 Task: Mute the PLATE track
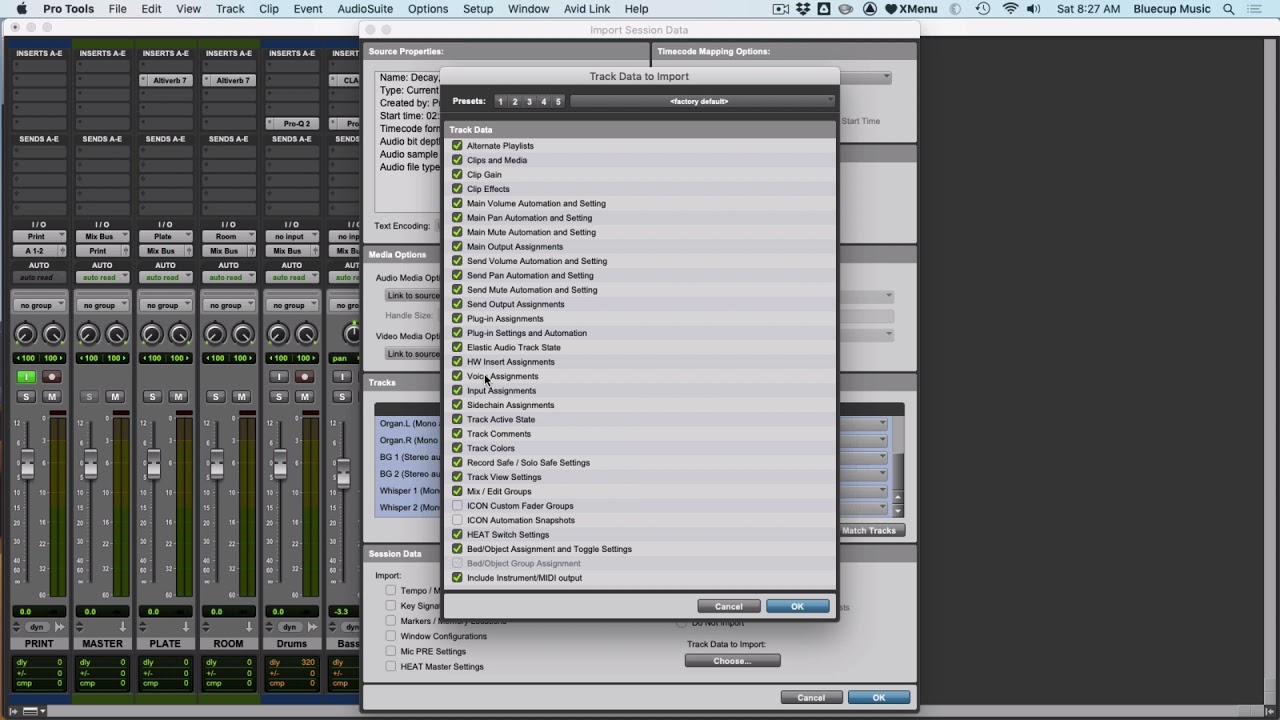pyautogui.click(x=178, y=397)
